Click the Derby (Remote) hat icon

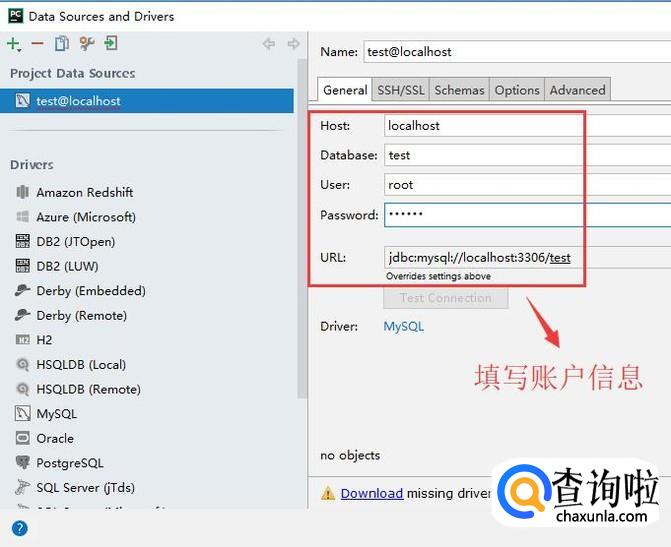(x=22, y=315)
